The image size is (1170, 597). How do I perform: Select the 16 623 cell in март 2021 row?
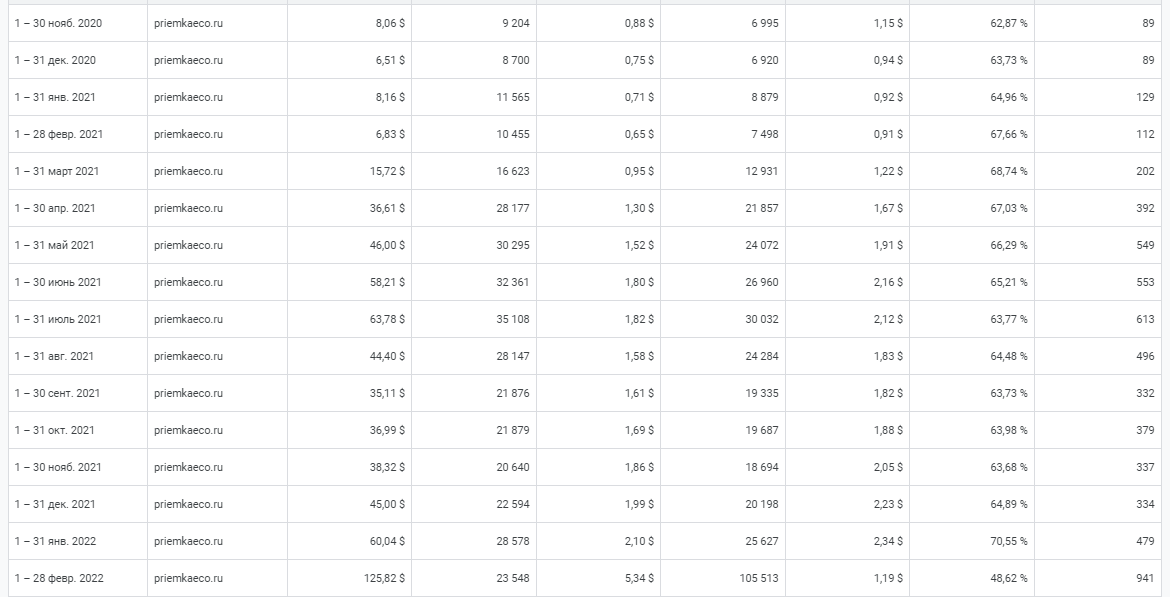click(x=513, y=171)
